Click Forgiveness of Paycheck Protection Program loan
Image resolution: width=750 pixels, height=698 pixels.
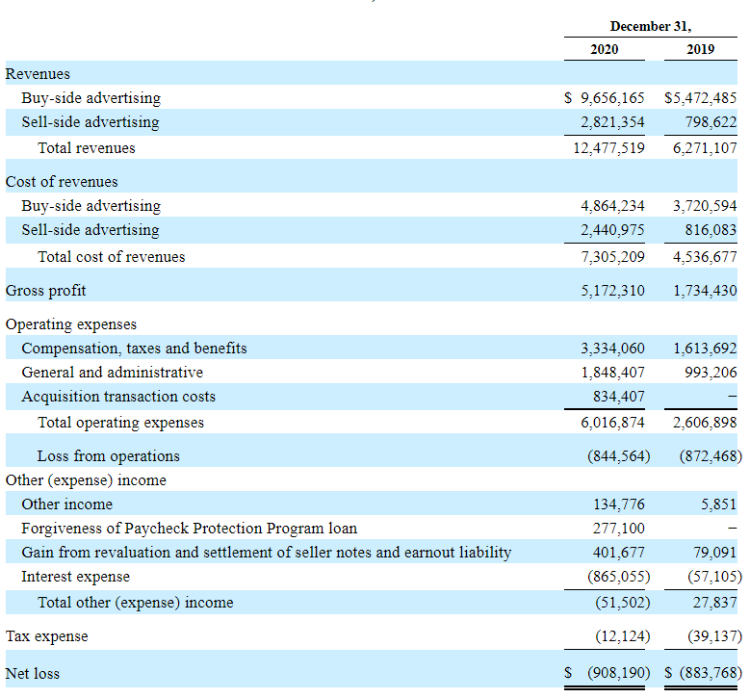(x=189, y=528)
